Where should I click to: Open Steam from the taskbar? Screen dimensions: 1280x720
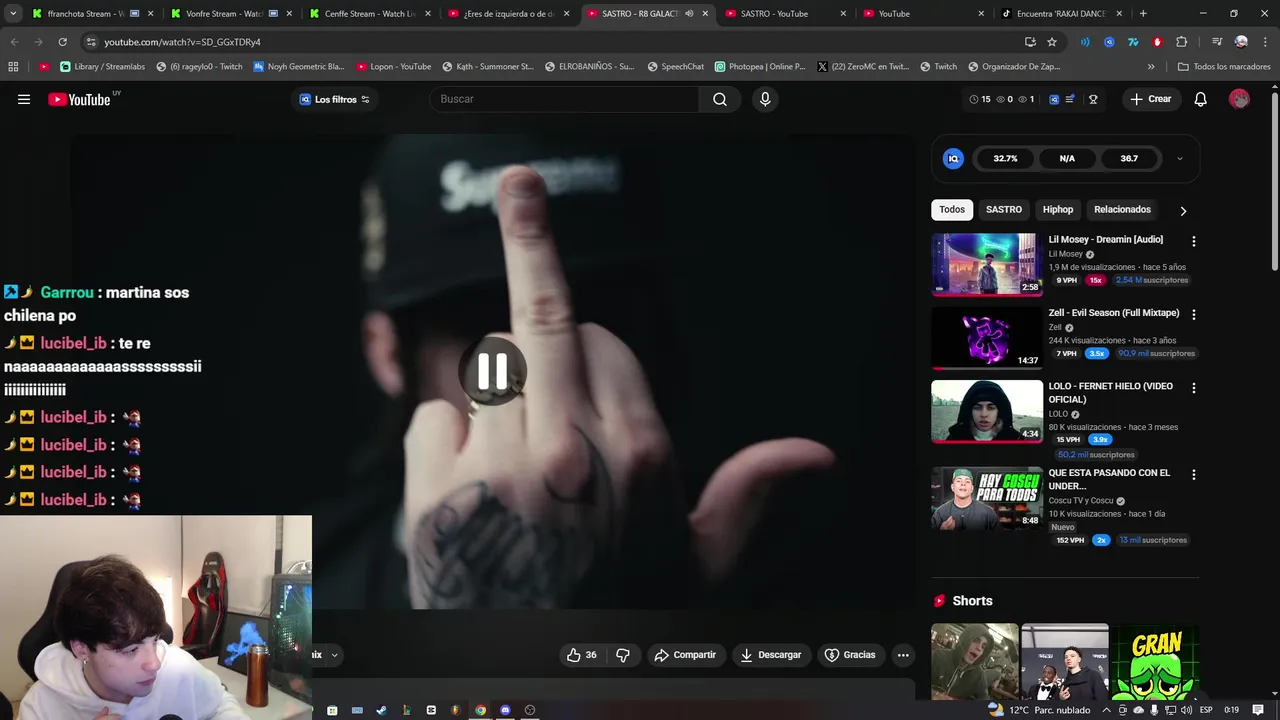click(x=381, y=710)
